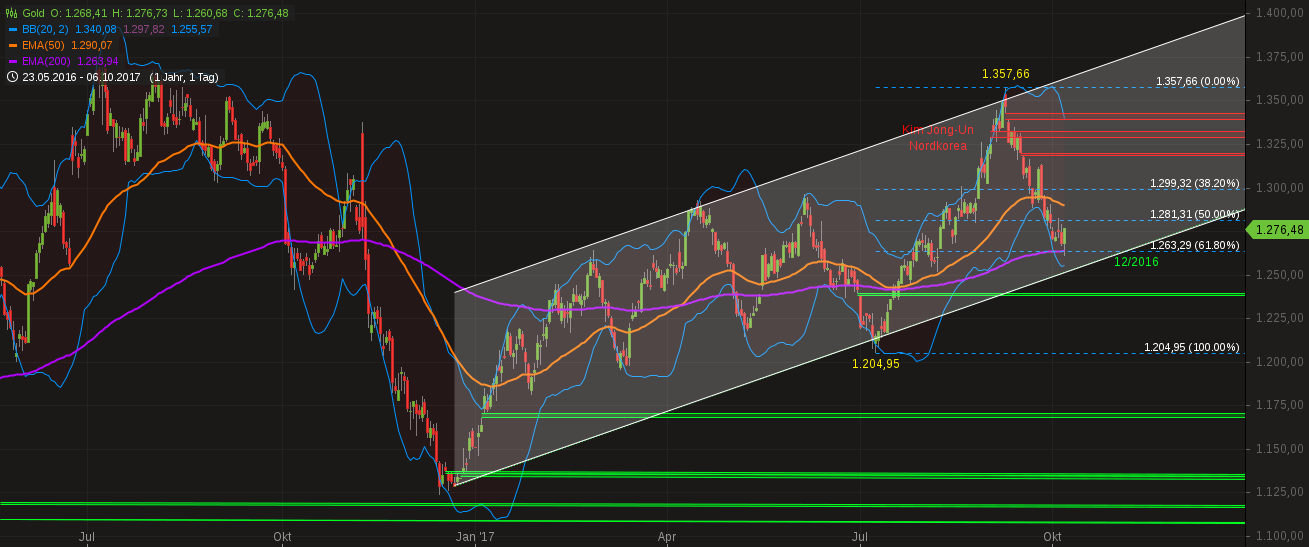The height and width of the screenshot is (547, 1309).
Task: Click the Jan '17 label on time axis
Action: (x=475, y=537)
